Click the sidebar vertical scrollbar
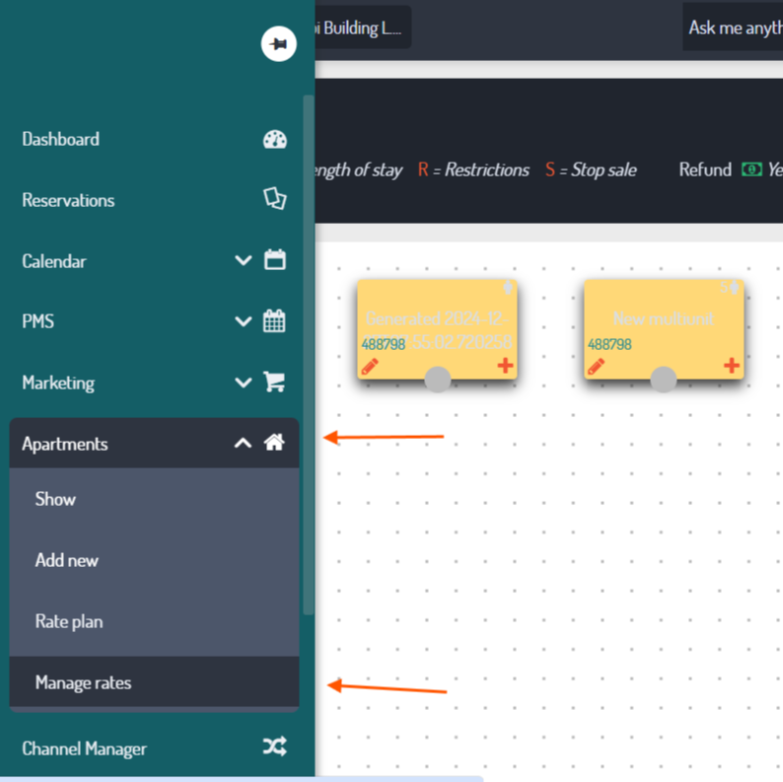 (308, 355)
